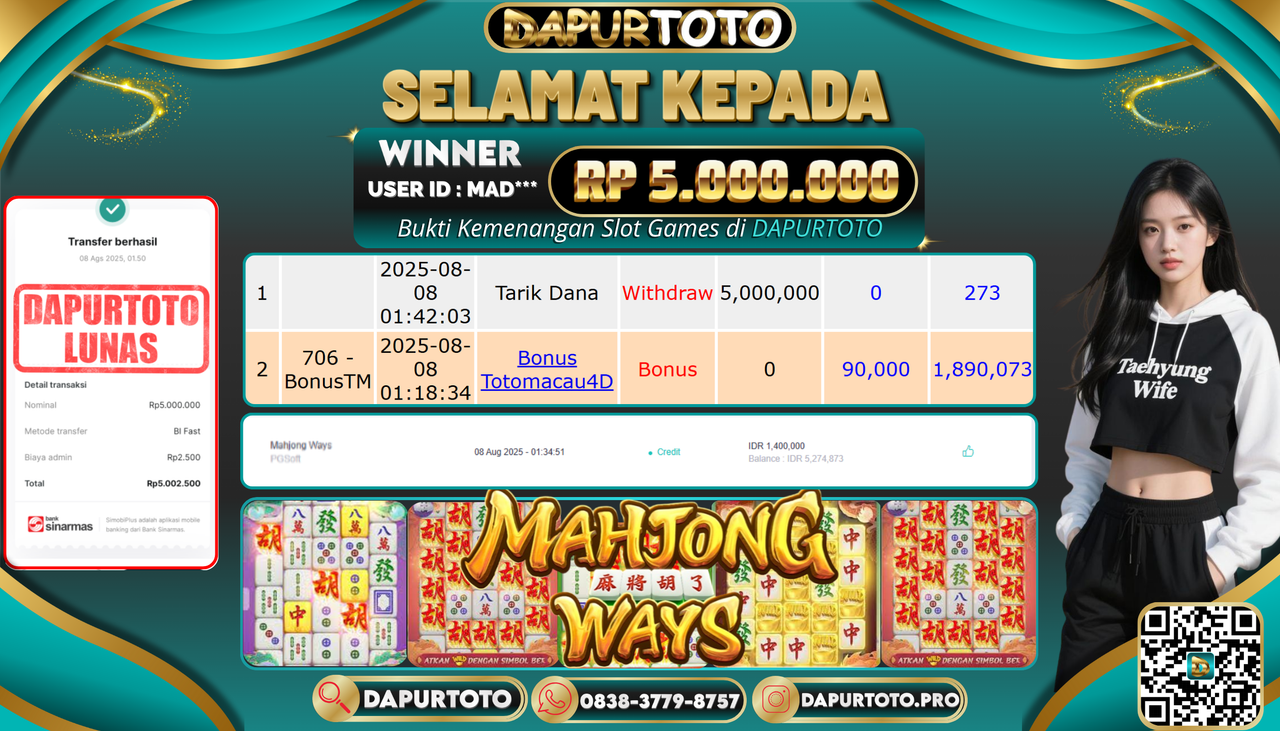
Task: Click the 1,890,073 balance value
Action: point(982,369)
